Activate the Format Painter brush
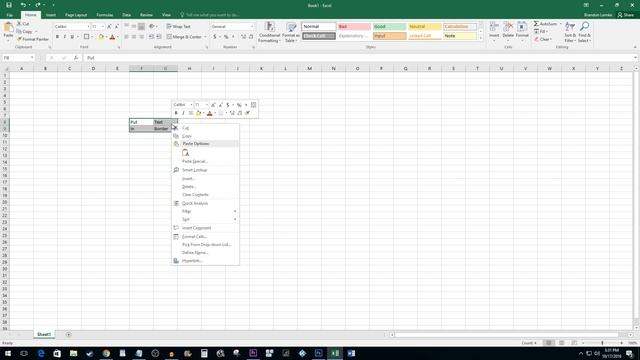This screenshot has width=640, height=360. click(x=33, y=39)
